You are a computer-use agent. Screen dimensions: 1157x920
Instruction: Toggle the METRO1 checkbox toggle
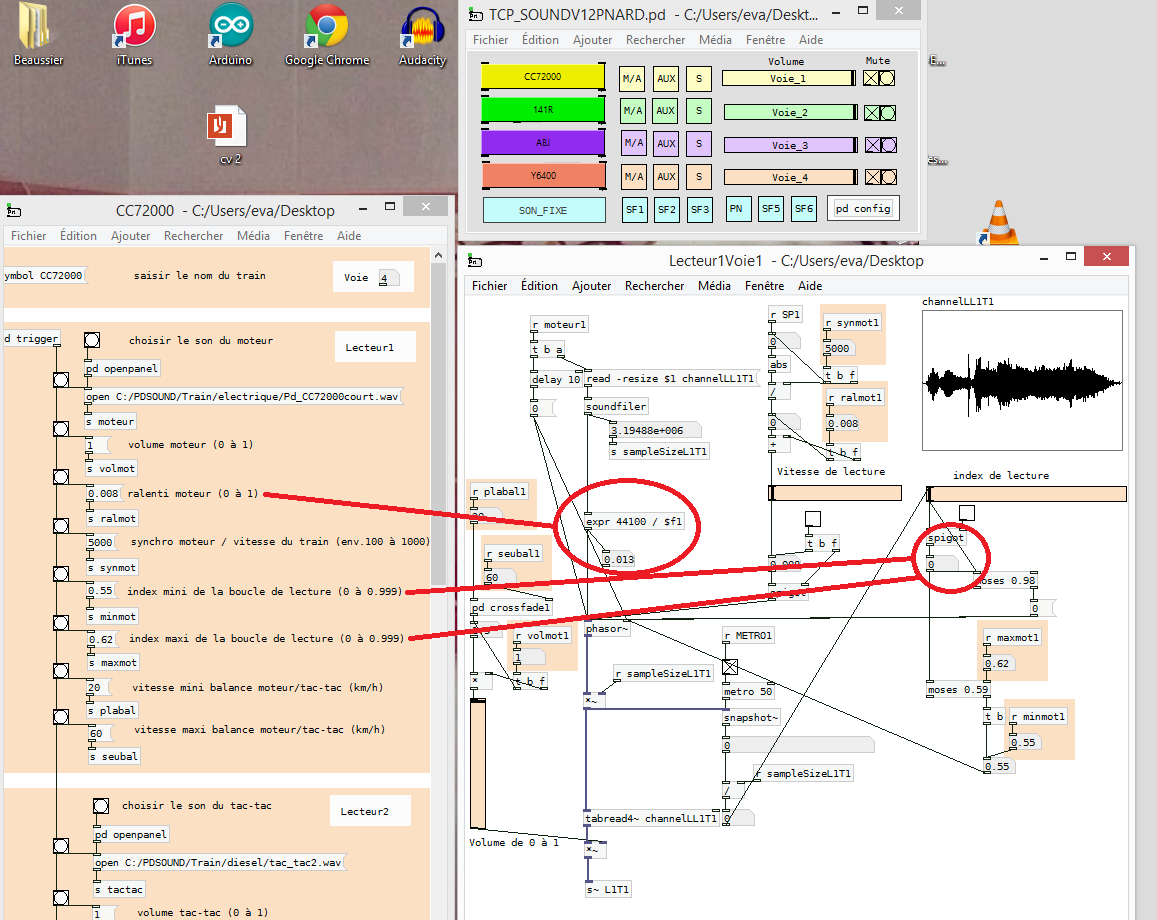(730, 667)
